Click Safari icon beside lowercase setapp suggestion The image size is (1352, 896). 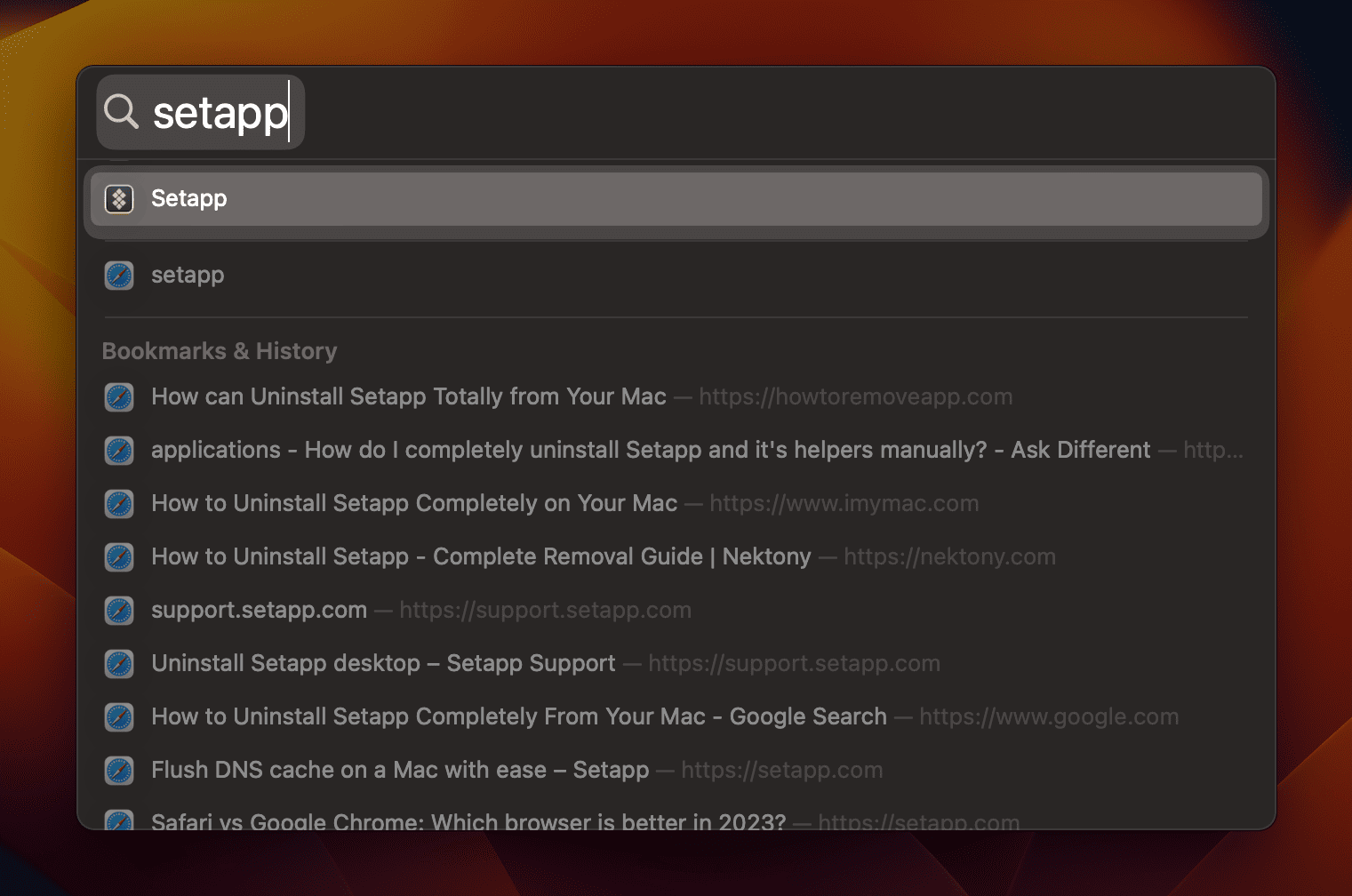pyautogui.click(x=119, y=276)
